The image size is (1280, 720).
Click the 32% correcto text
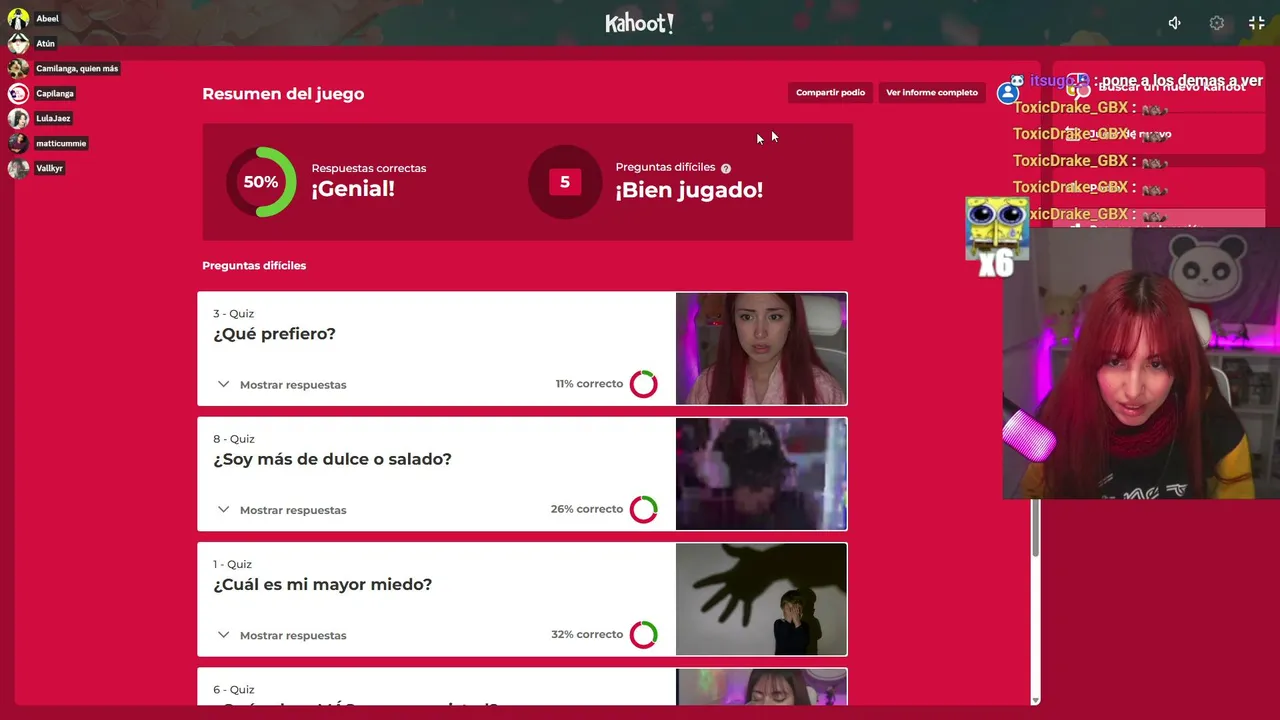click(587, 634)
